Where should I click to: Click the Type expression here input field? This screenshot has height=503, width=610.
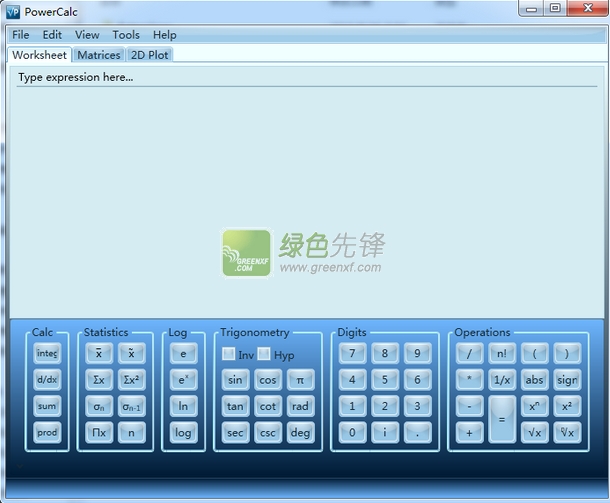(x=307, y=77)
